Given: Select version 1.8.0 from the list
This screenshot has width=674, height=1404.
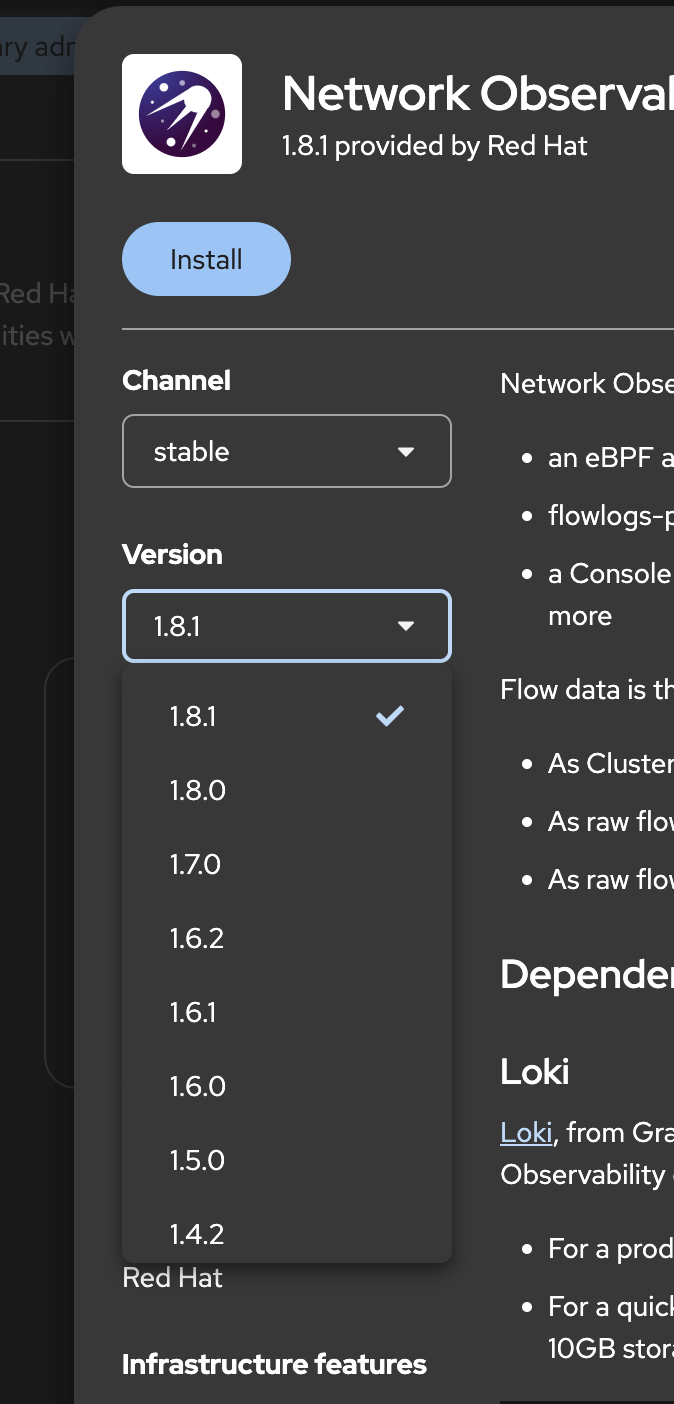Looking at the screenshot, I should [x=198, y=791].
